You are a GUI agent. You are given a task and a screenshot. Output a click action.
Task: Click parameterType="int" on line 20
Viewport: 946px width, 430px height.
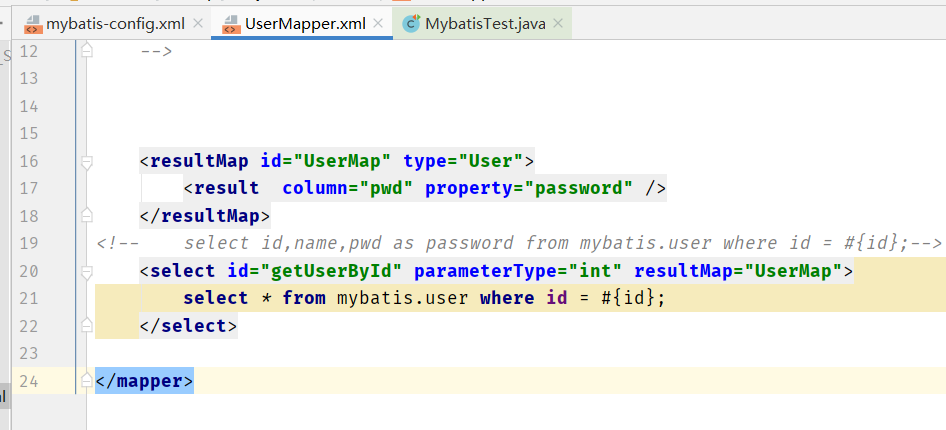(x=518, y=271)
